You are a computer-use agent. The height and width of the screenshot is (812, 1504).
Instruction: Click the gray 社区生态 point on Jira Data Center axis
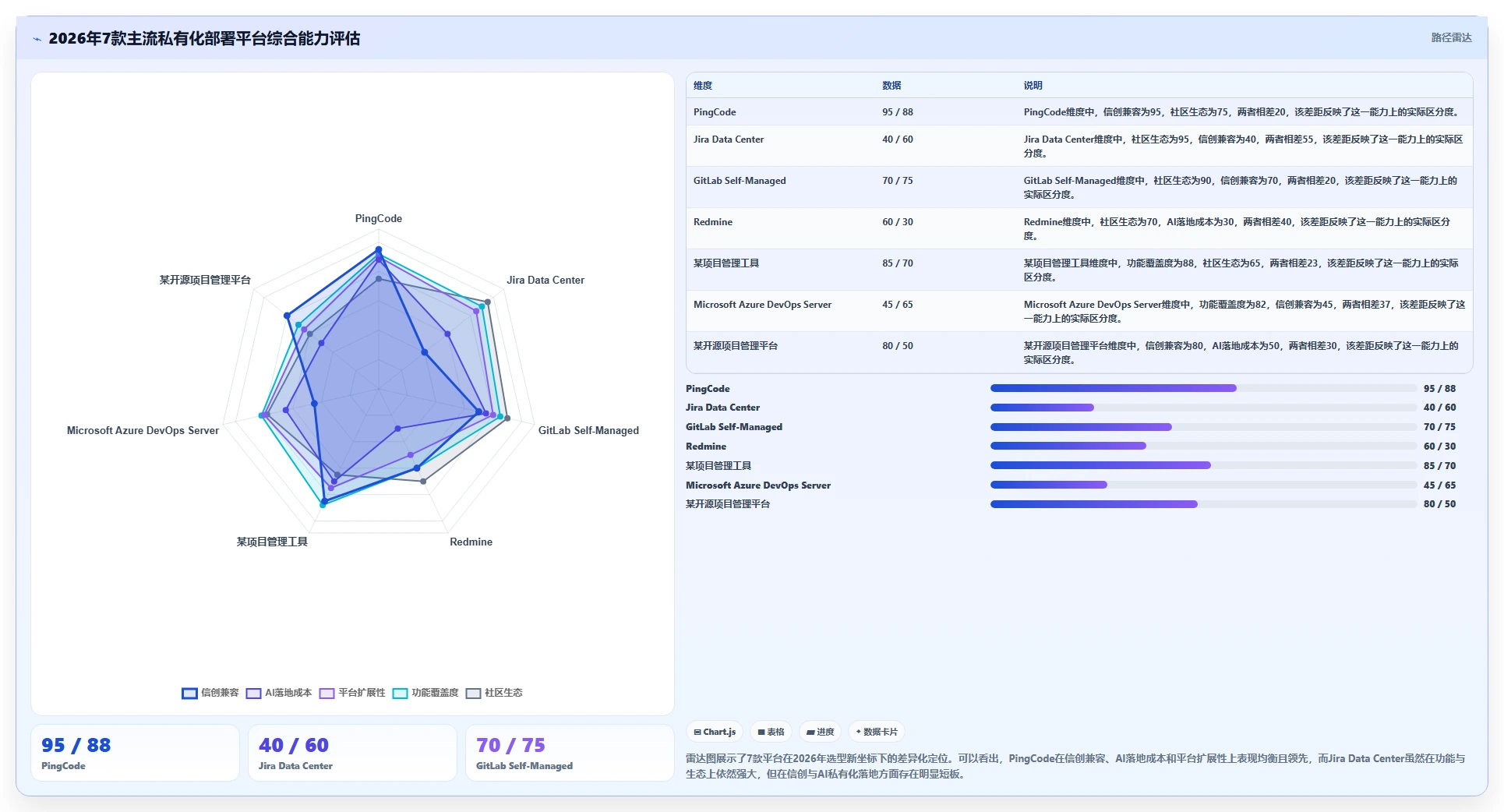(488, 302)
